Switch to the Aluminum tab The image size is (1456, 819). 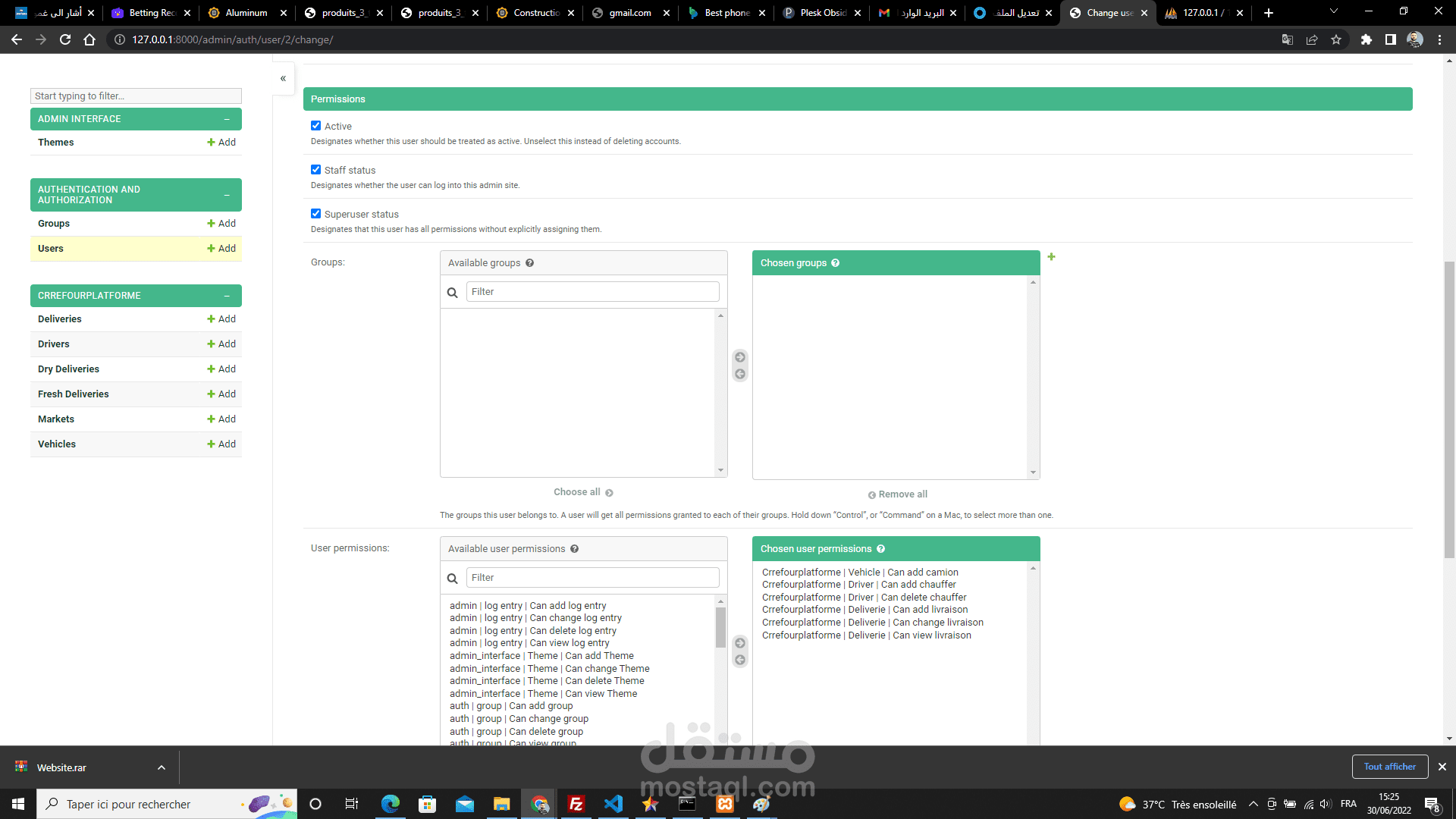[x=248, y=13]
